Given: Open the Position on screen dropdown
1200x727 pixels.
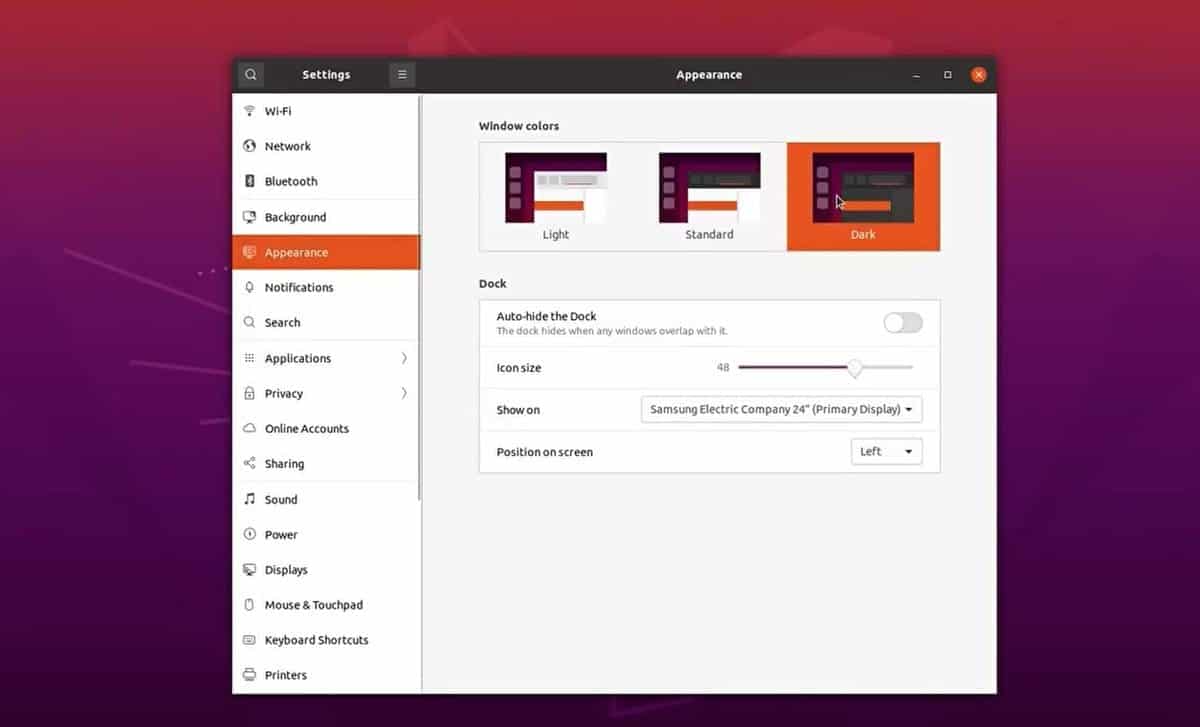Looking at the screenshot, I should coord(886,452).
